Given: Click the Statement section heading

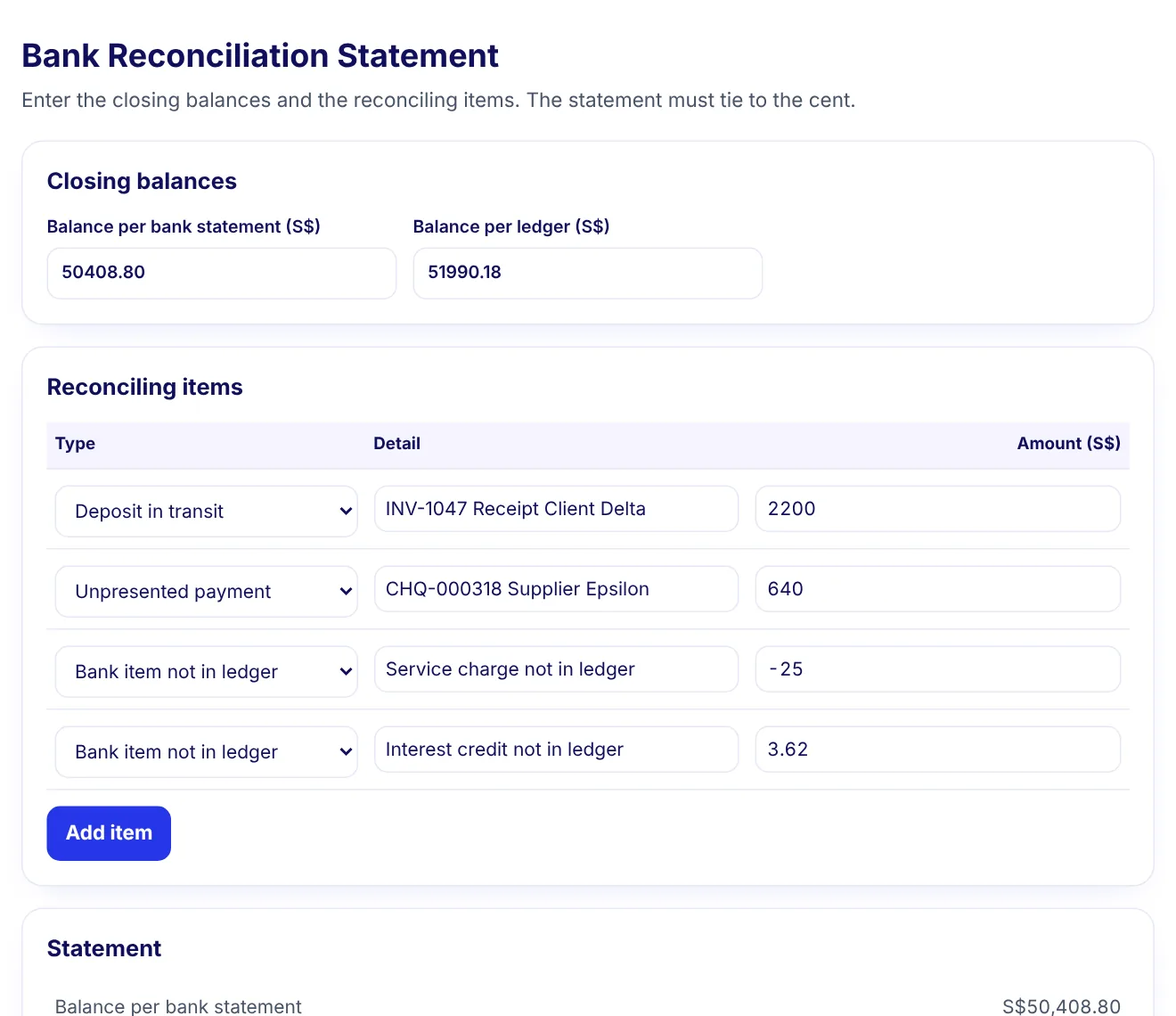Looking at the screenshot, I should point(104,948).
